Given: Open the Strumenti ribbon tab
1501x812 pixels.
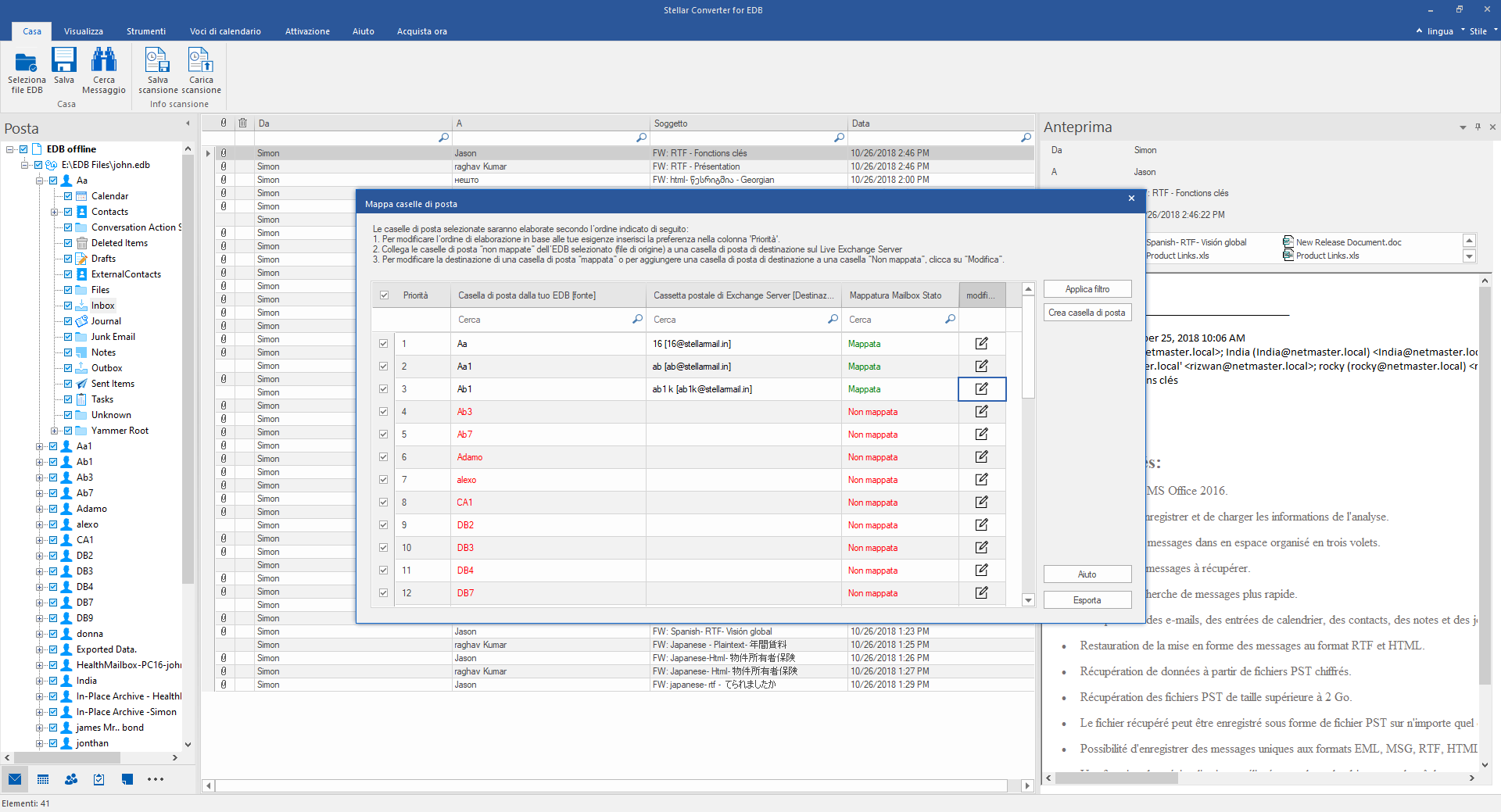Looking at the screenshot, I should click(x=146, y=31).
